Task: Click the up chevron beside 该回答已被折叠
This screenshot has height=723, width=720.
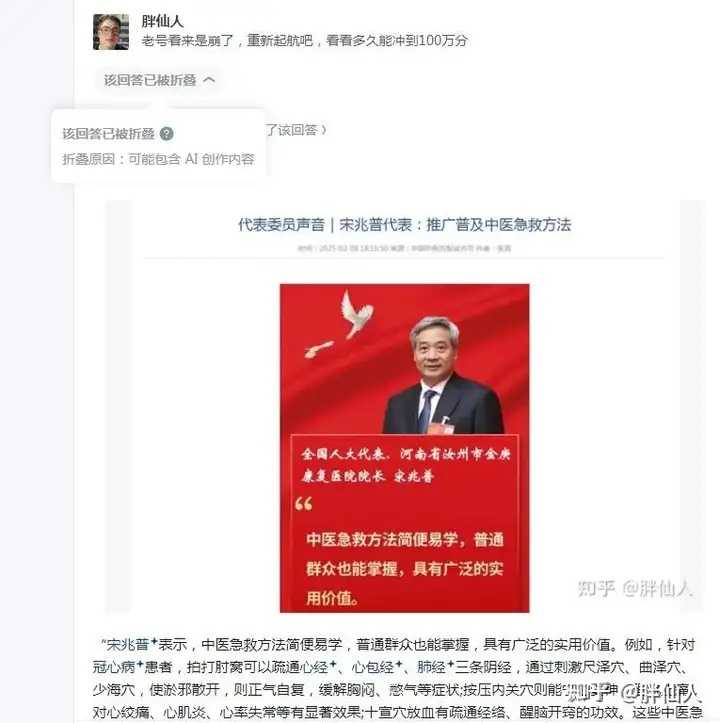Action: click(209, 80)
